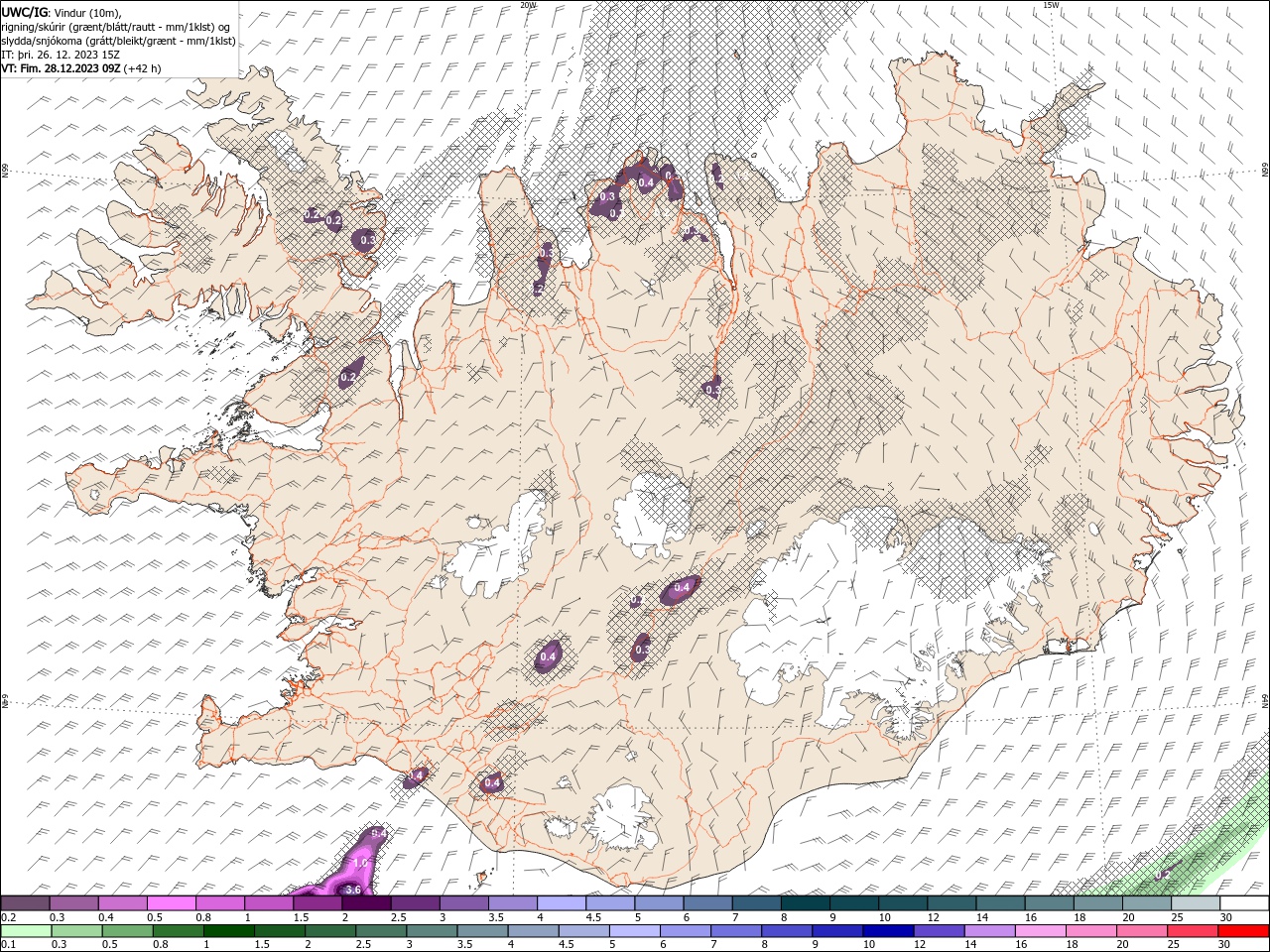Select the deep blue lower swatch for 10–12

889,931
